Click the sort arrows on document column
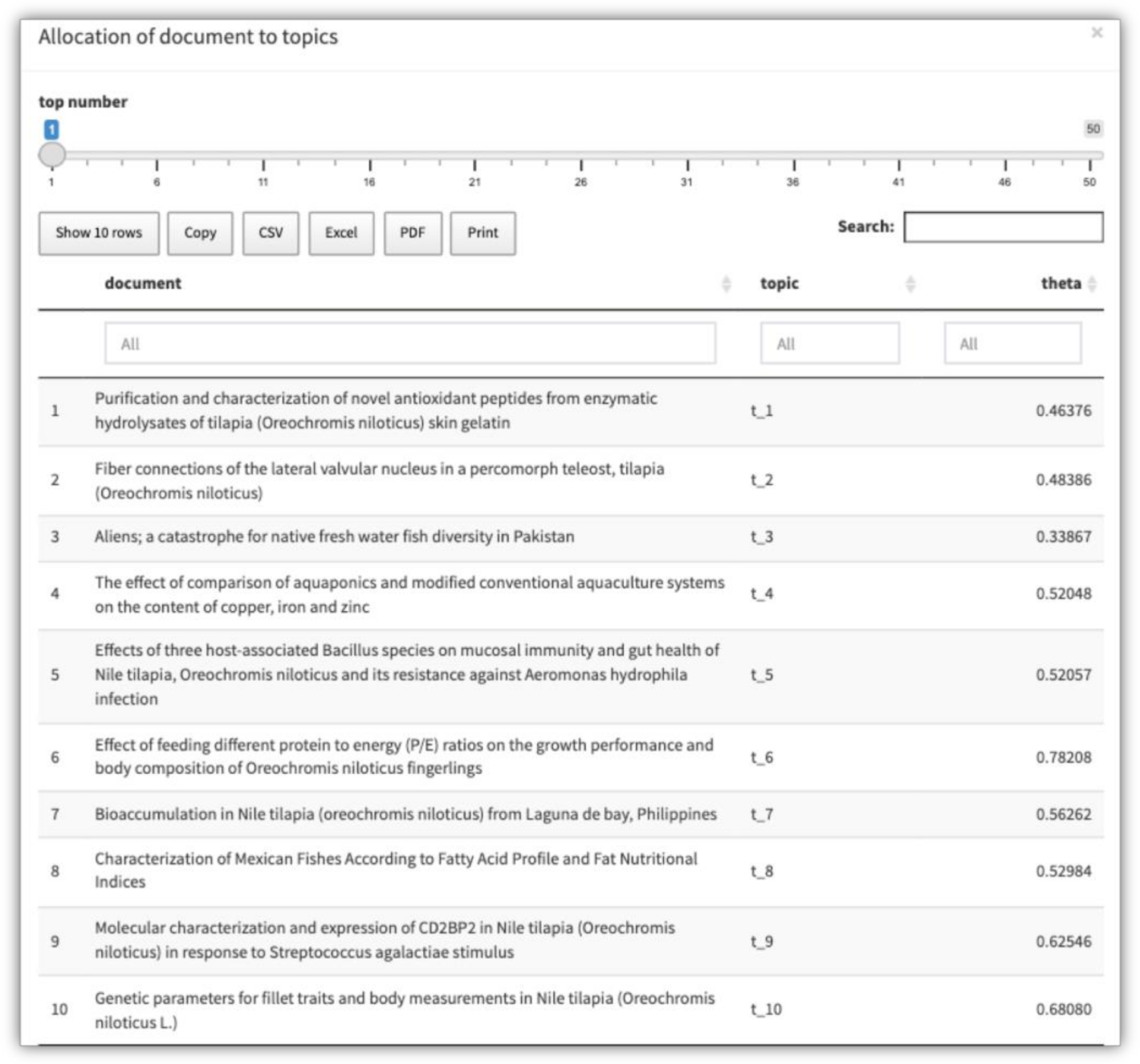 point(726,283)
